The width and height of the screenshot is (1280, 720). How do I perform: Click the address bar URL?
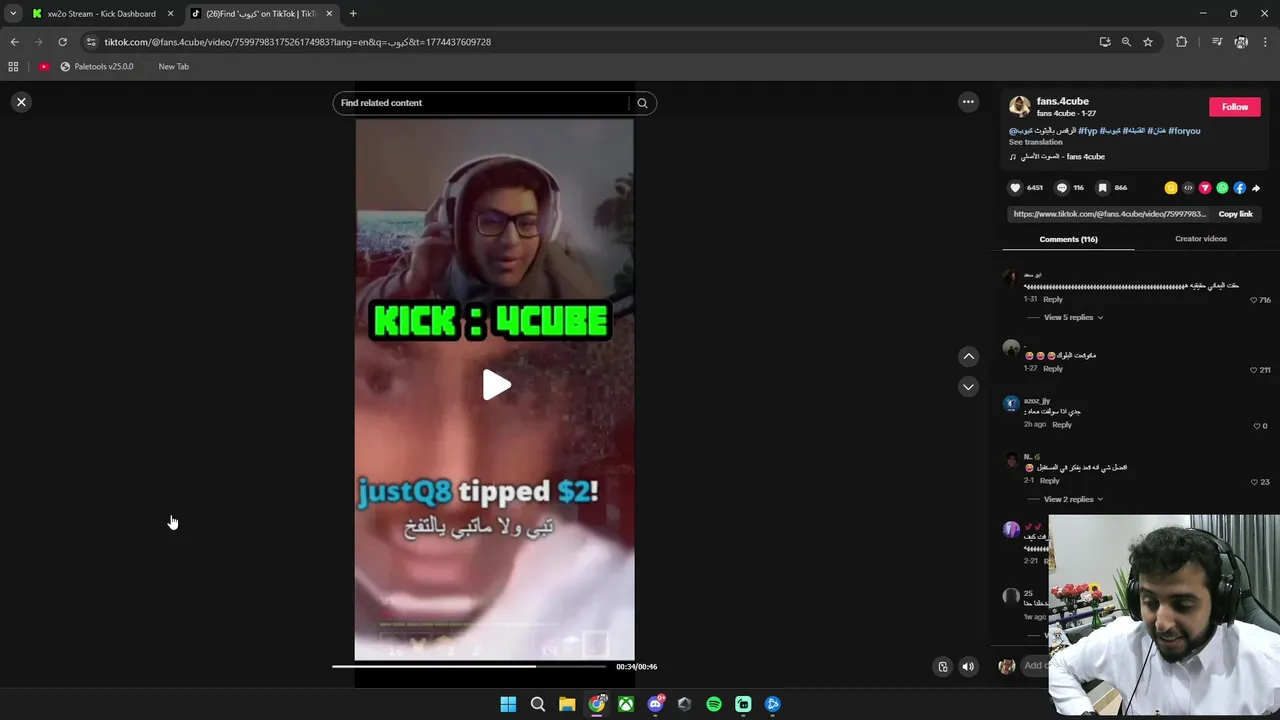298,42
